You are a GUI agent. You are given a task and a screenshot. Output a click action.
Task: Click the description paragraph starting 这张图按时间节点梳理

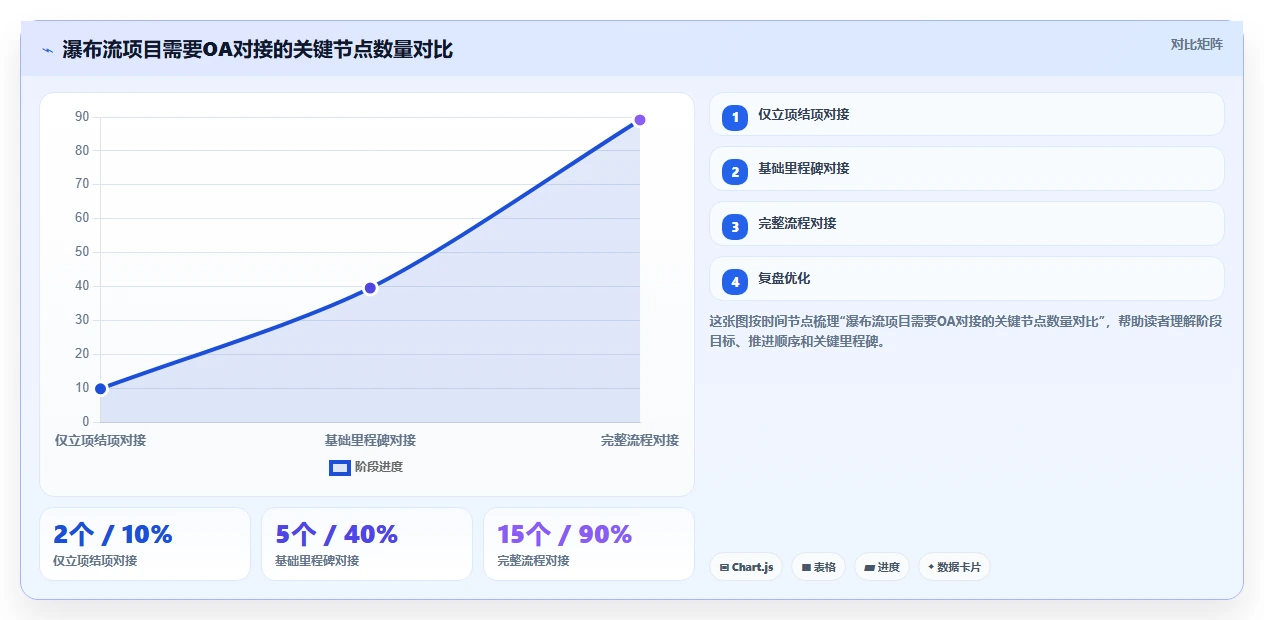point(966,331)
